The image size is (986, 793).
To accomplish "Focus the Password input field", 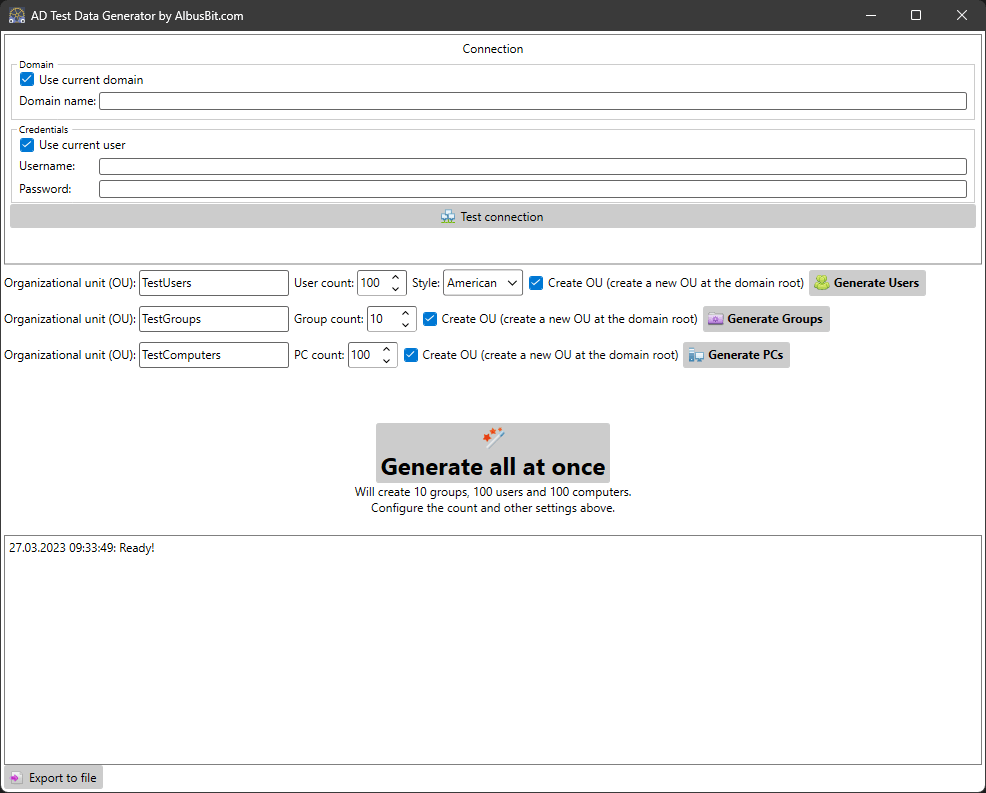I will (x=533, y=189).
